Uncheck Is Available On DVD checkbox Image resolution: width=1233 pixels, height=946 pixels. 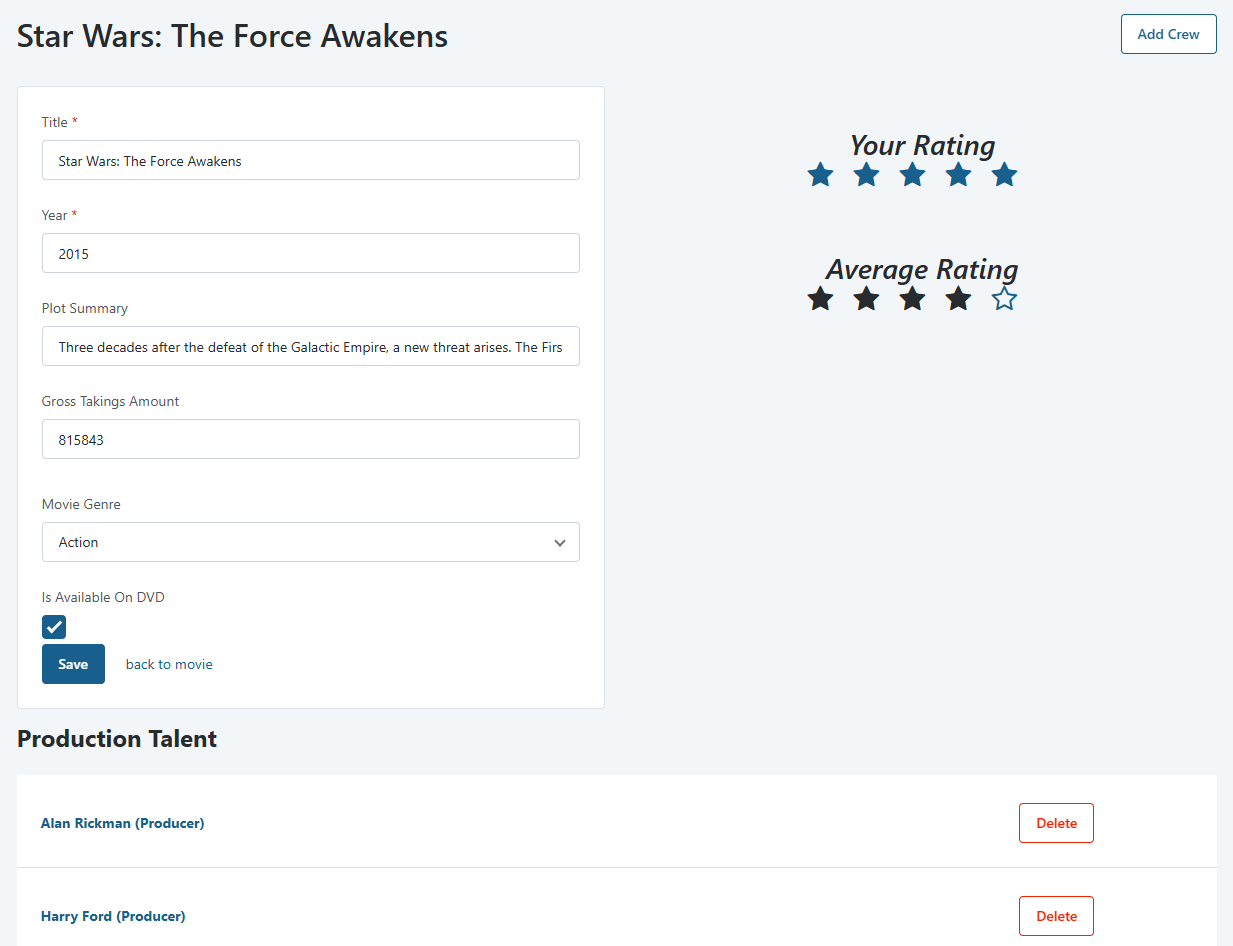point(54,627)
